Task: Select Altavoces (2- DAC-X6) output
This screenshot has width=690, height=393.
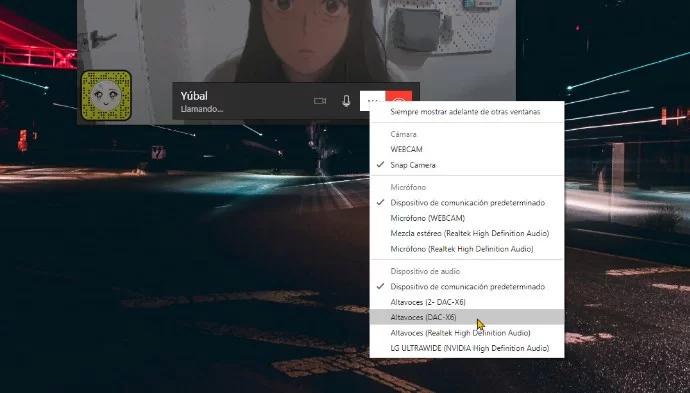Action: [x=467, y=302]
